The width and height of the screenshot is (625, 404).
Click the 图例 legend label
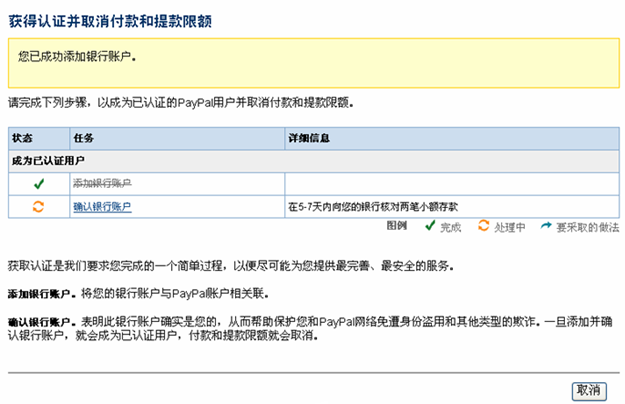point(396,227)
